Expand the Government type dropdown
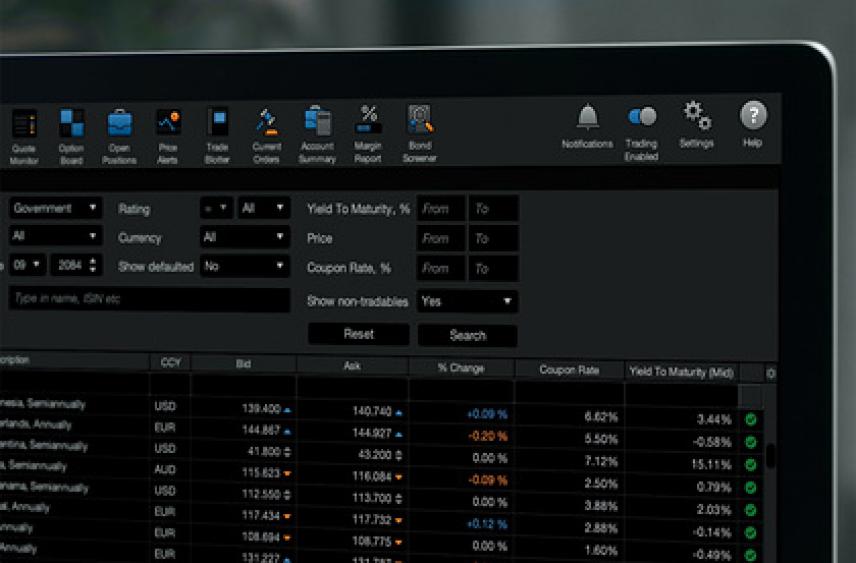This screenshot has height=563, width=856. (56, 209)
